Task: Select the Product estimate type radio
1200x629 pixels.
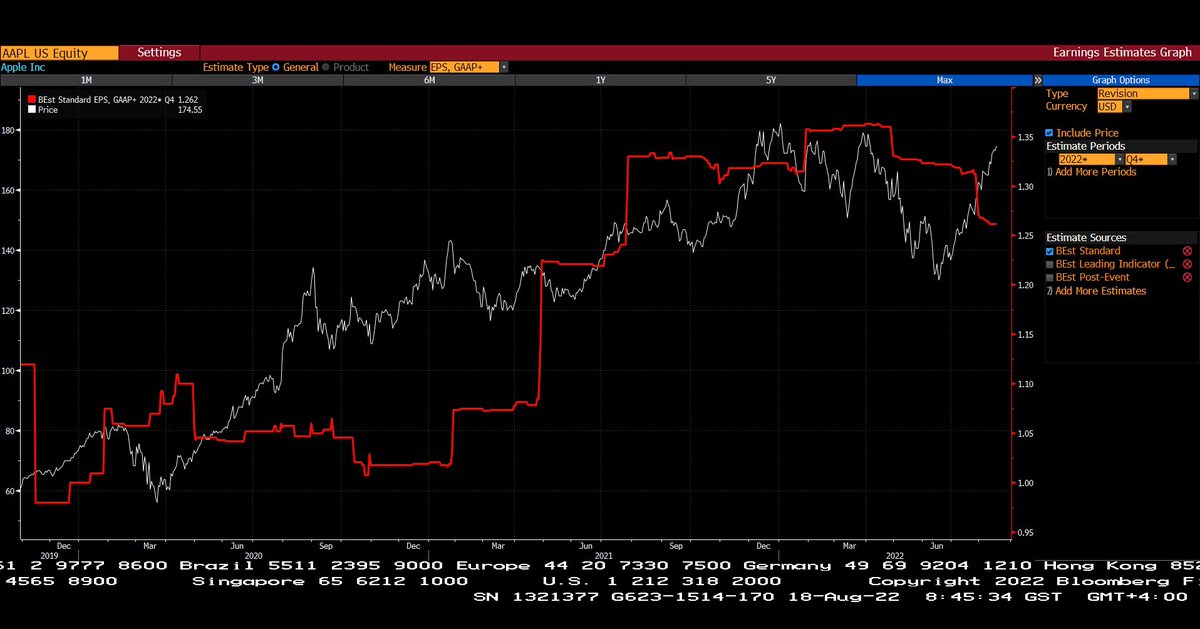Action: tap(326, 67)
